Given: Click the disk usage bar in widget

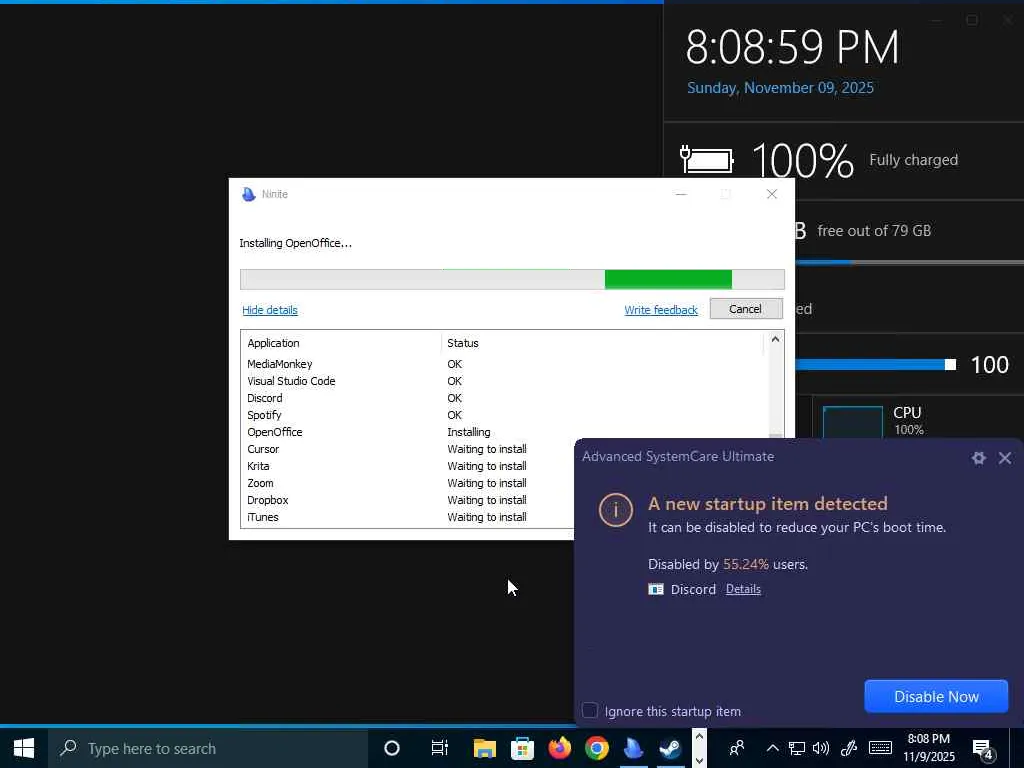Looking at the screenshot, I should click(909, 263).
